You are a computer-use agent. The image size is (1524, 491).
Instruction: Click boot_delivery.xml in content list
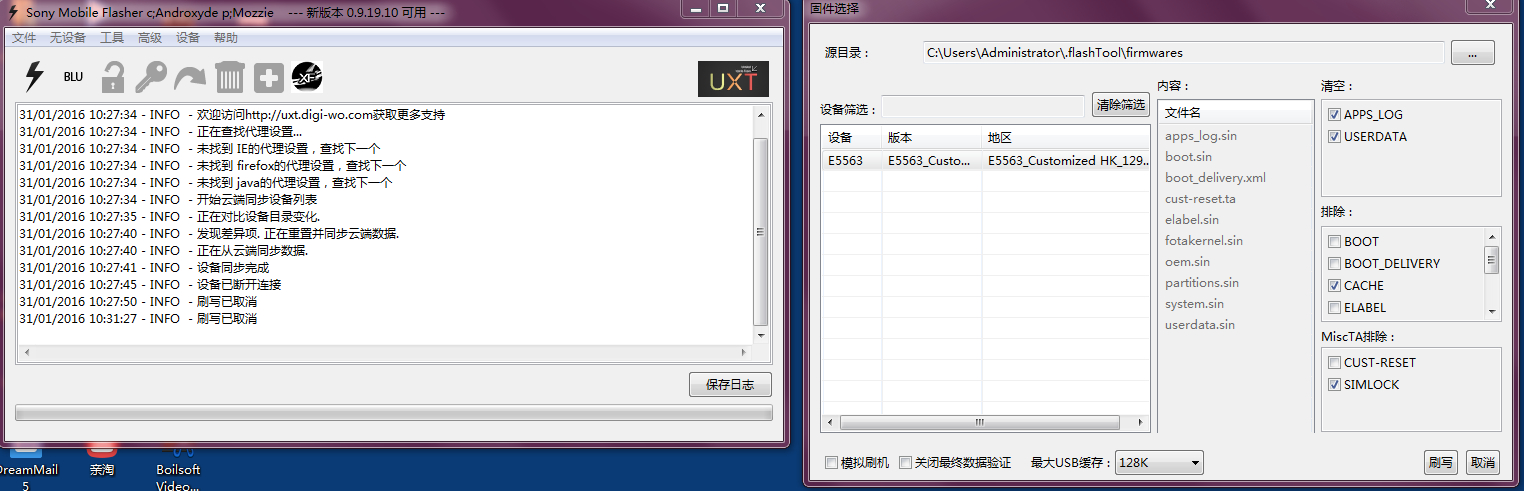point(1215,177)
